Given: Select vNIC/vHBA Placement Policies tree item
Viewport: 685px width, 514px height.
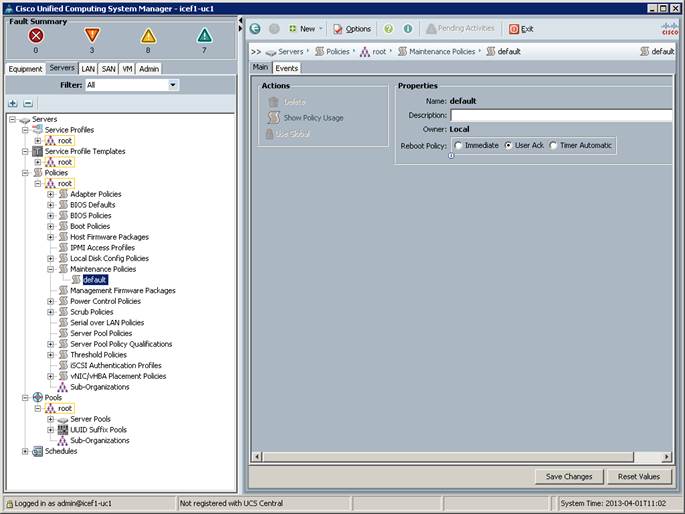Looking at the screenshot, I should 118,376.
